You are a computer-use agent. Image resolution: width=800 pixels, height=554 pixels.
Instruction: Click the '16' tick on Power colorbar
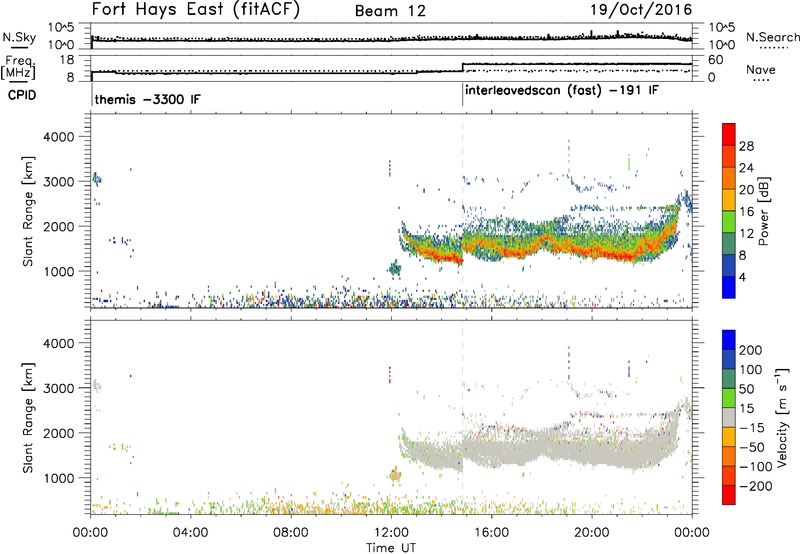(746, 212)
